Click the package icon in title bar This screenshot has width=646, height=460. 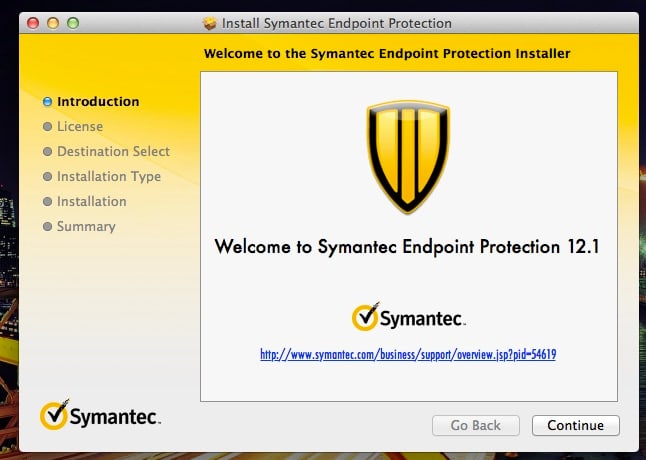[x=210, y=23]
